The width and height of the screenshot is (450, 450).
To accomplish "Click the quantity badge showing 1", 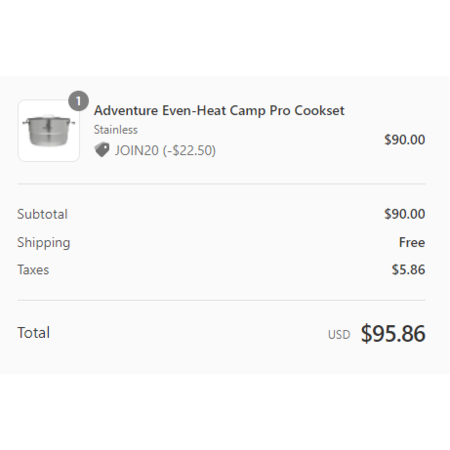I will tap(78, 101).
